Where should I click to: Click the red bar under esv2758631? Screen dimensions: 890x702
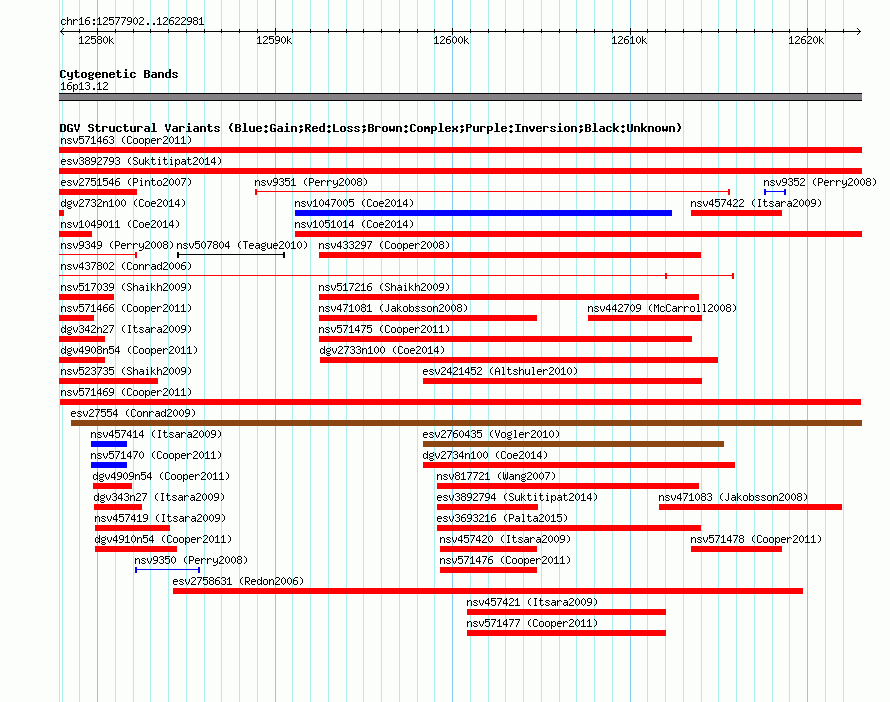pyautogui.click(x=488, y=591)
